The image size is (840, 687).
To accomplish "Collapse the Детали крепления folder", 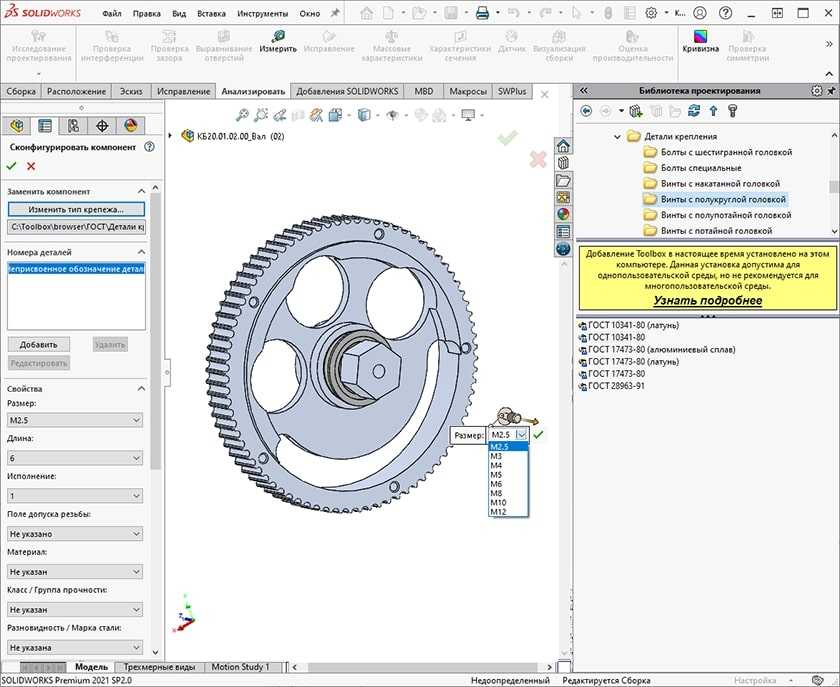I will (x=617, y=137).
